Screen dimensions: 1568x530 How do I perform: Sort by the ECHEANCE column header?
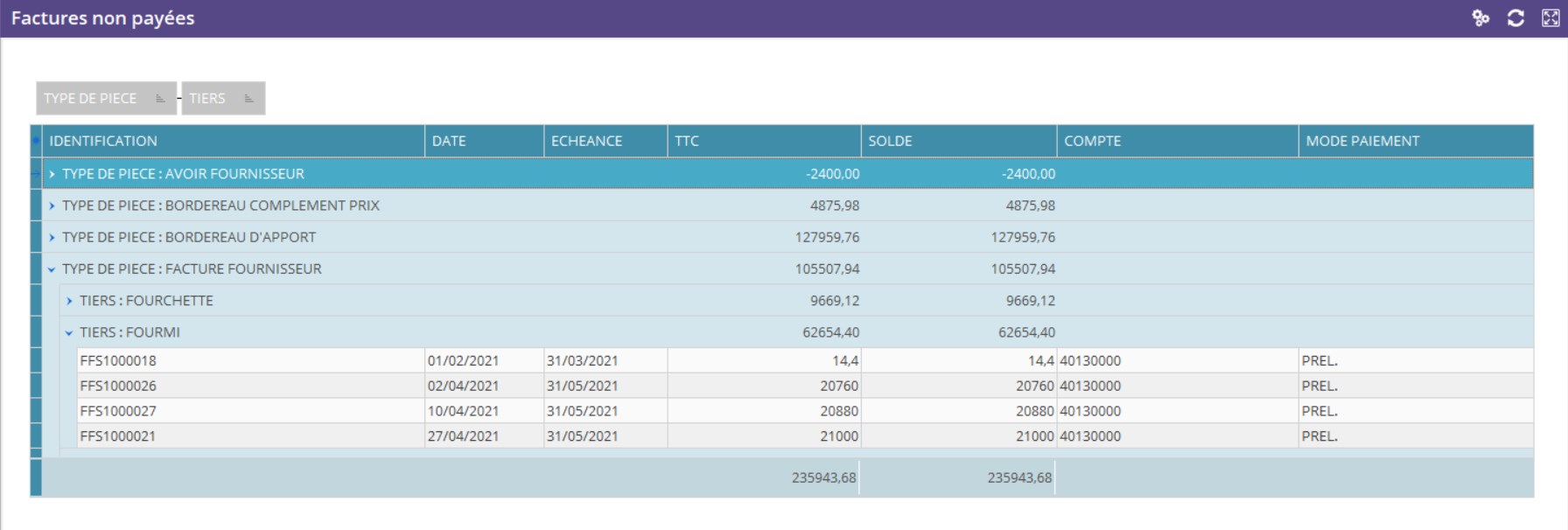click(586, 141)
